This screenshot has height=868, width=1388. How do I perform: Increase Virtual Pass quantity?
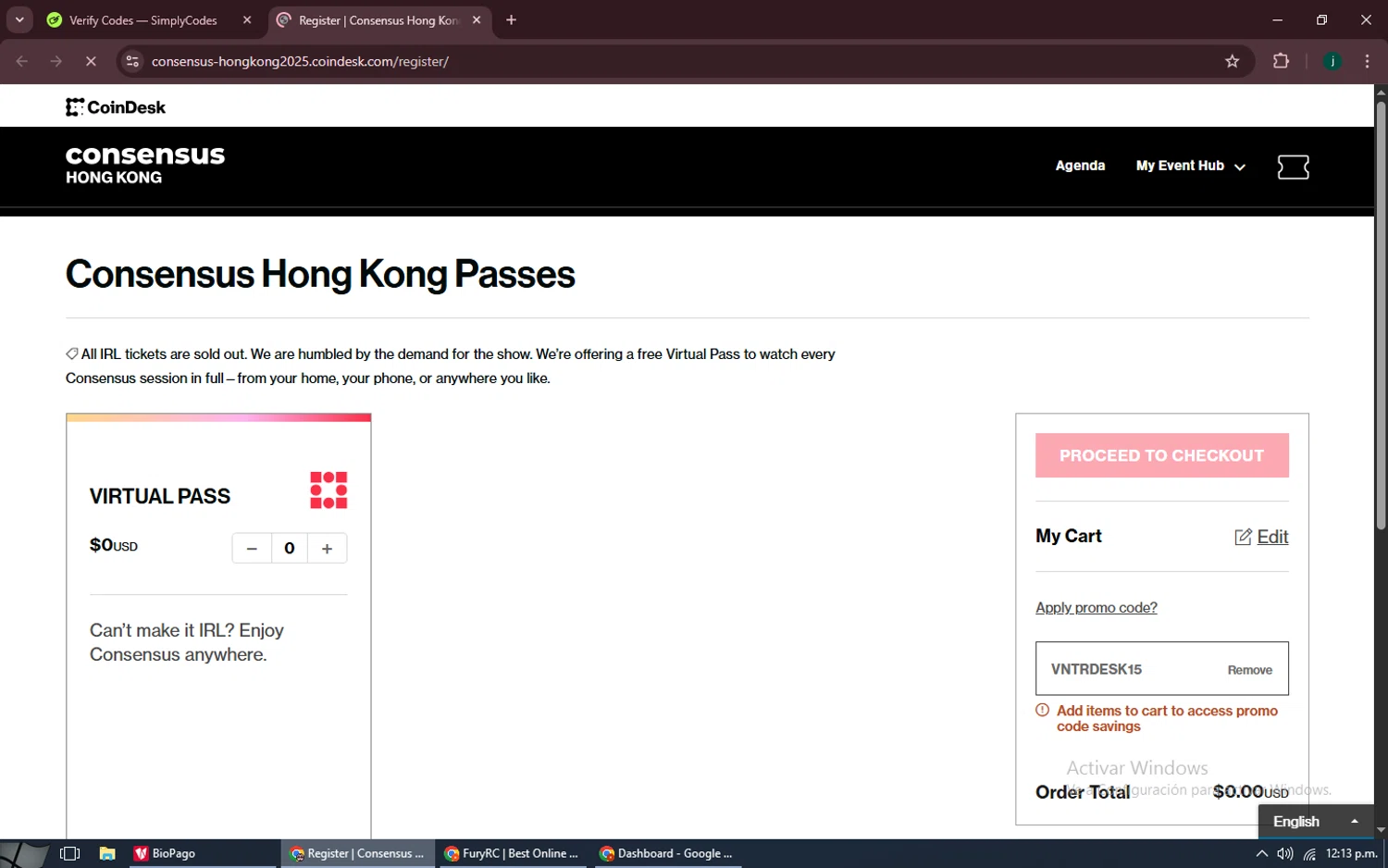click(327, 549)
